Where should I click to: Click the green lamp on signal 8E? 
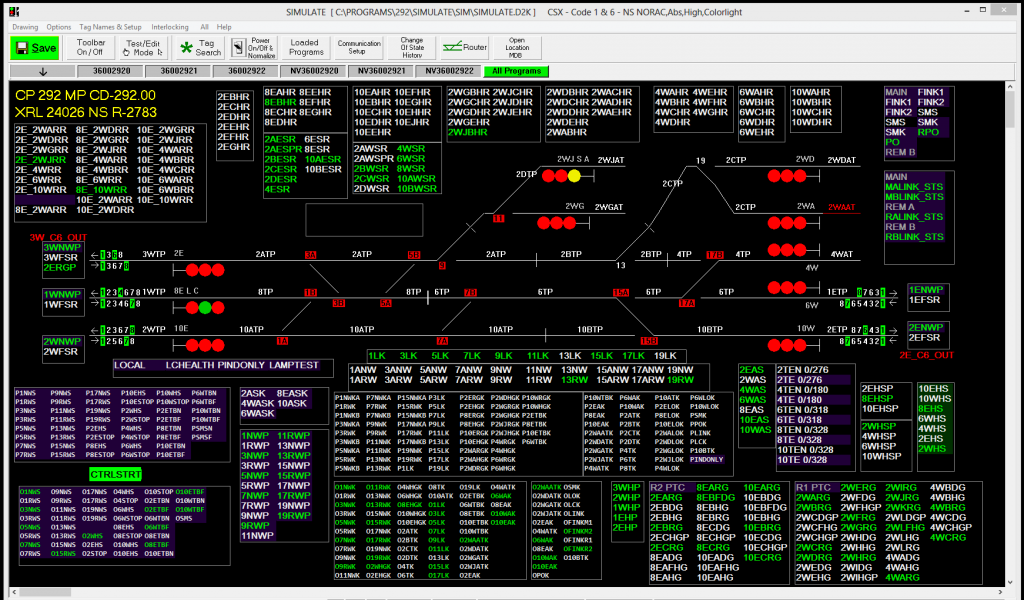[205, 308]
